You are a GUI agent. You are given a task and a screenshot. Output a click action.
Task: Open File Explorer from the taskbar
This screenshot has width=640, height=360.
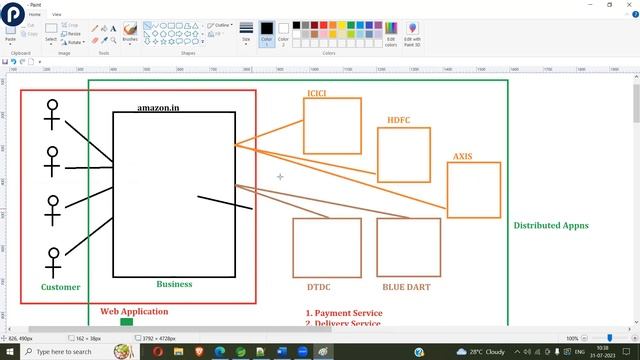point(178,351)
